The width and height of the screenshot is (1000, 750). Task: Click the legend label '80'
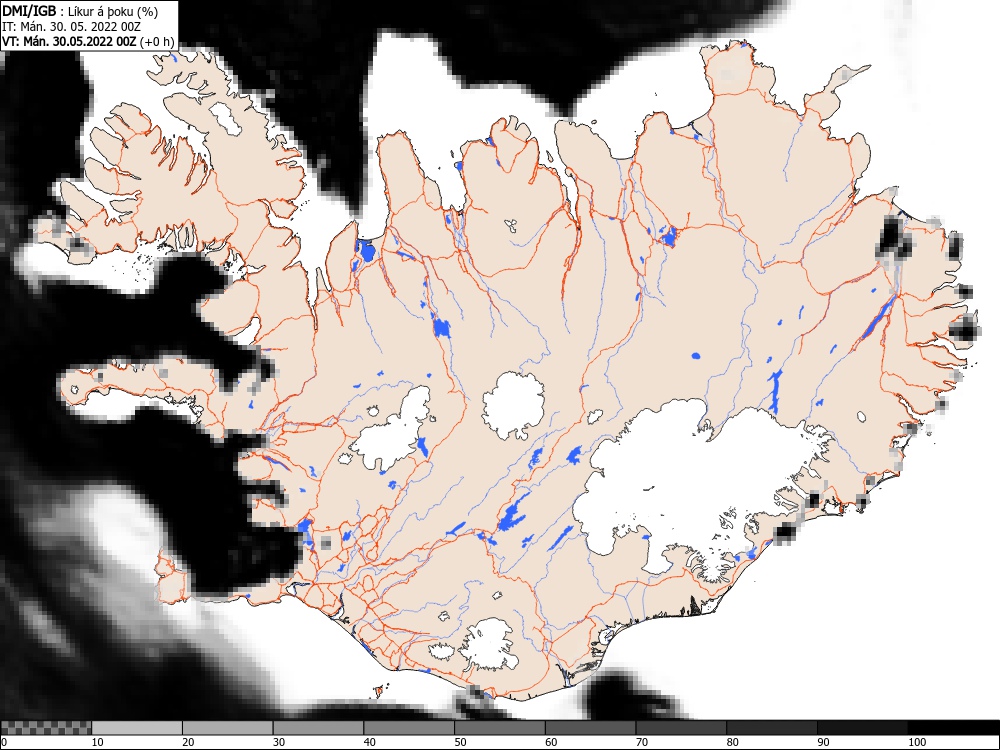[732, 742]
